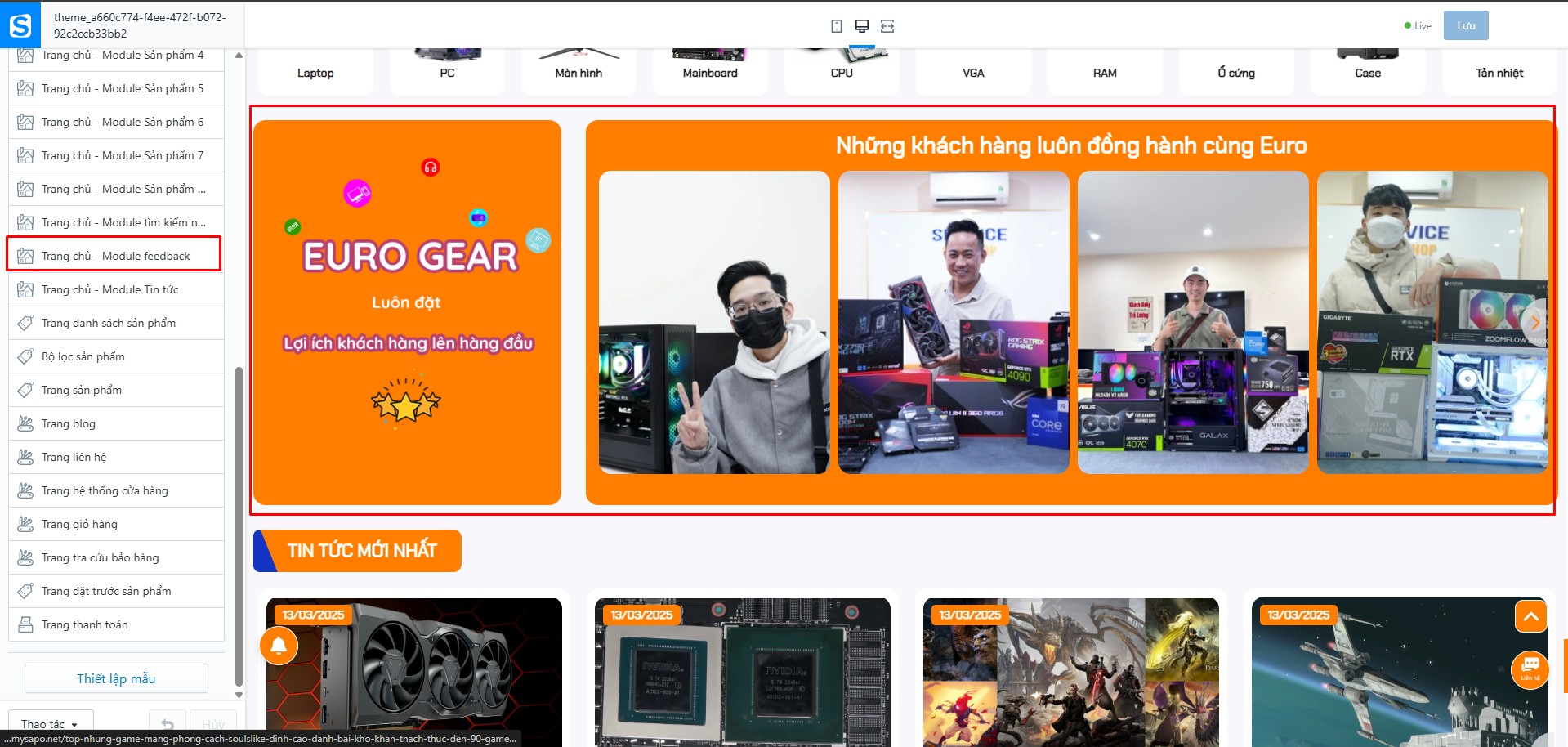Click the Thiết lập mẫu button
The image size is (1568, 747).
(116, 678)
